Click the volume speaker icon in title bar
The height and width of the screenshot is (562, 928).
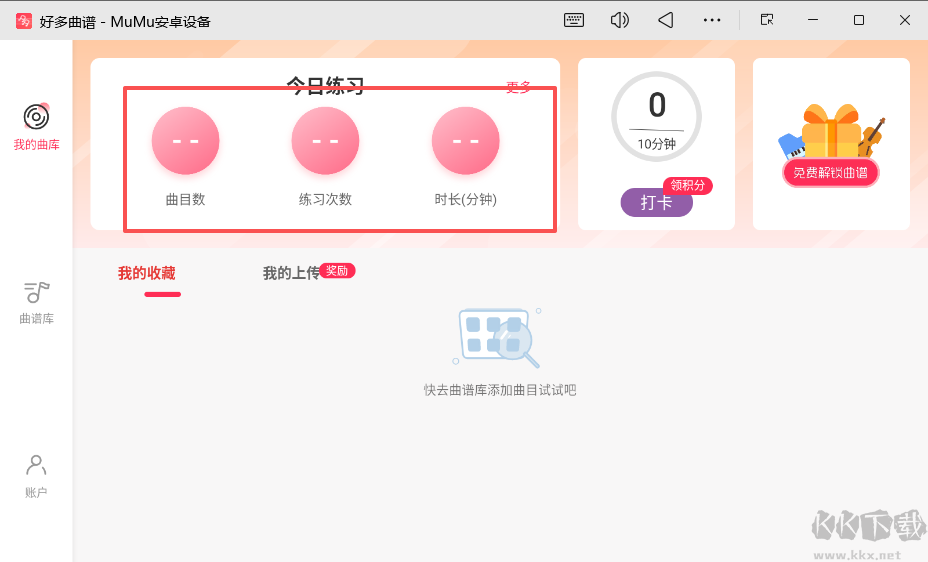tap(619, 20)
